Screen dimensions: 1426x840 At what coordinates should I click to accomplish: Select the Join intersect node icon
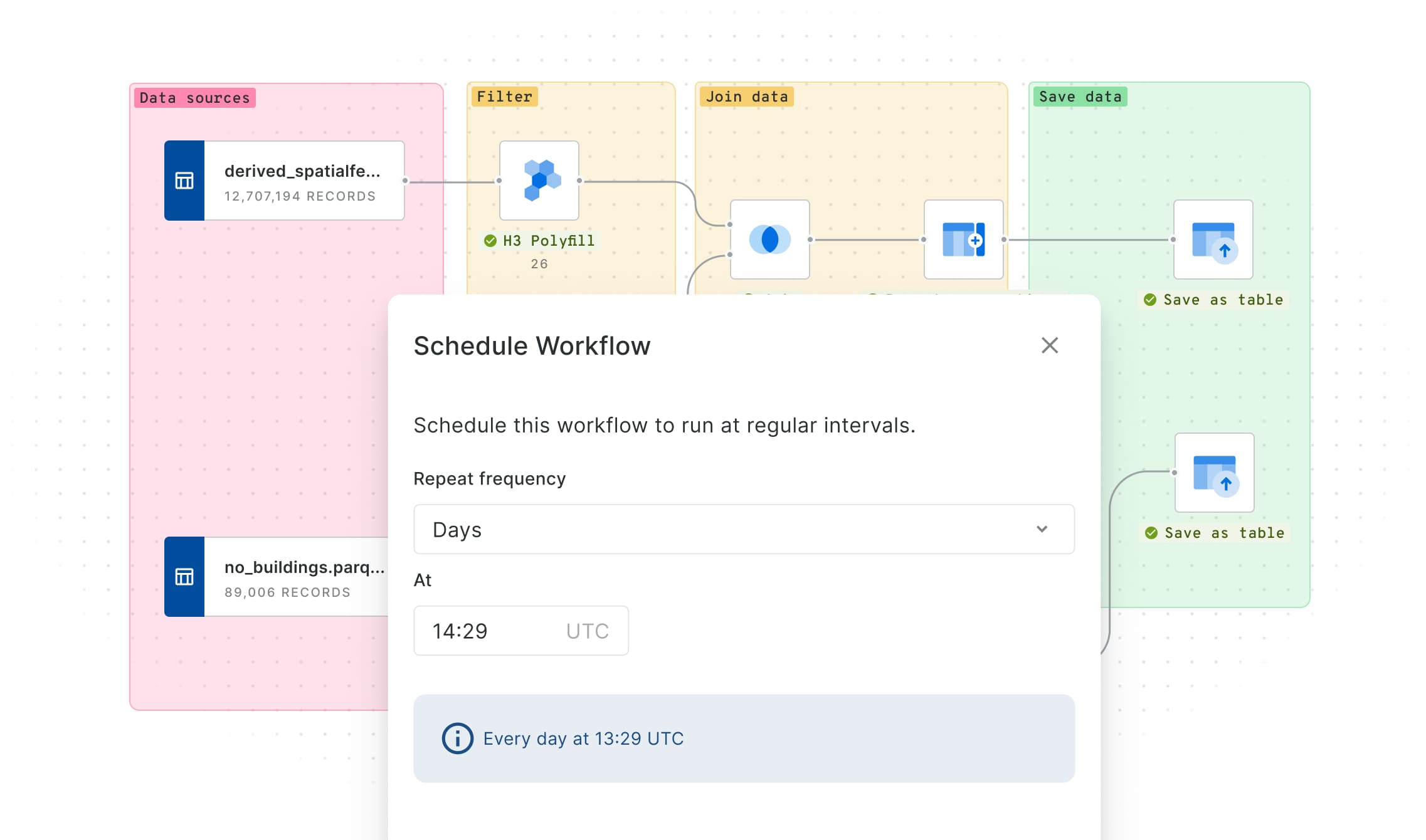tap(769, 239)
